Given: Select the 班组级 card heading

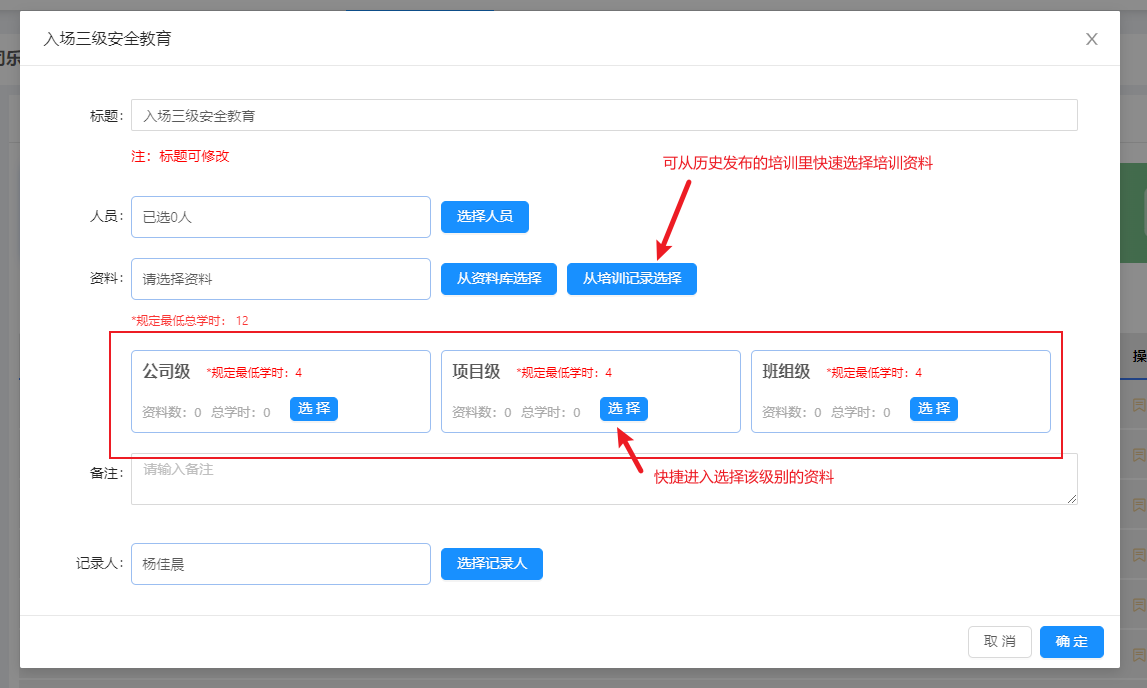Looking at the screenshot, I should point(786,372).
